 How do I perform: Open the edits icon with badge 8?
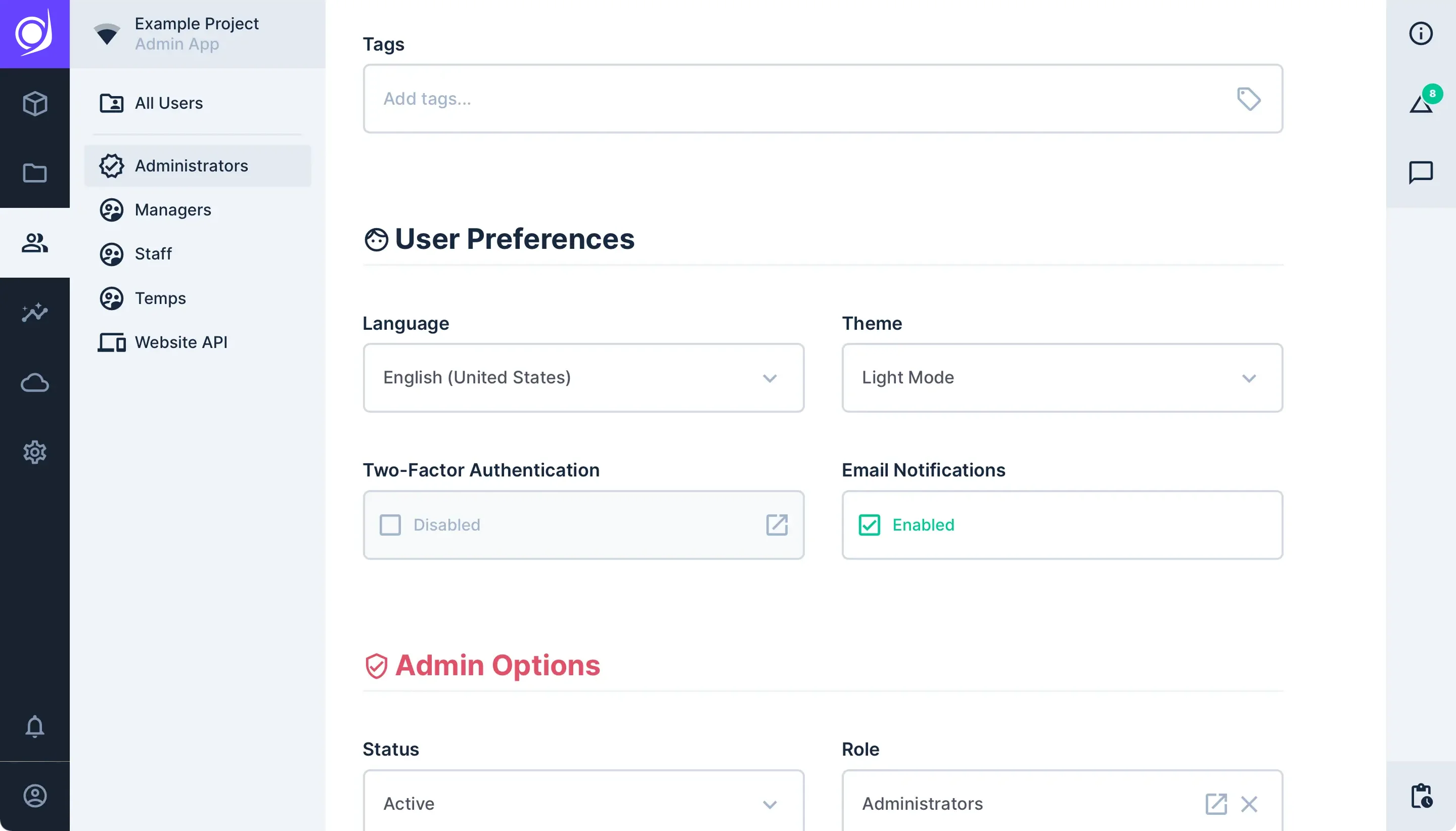(x=1421, y=103)
